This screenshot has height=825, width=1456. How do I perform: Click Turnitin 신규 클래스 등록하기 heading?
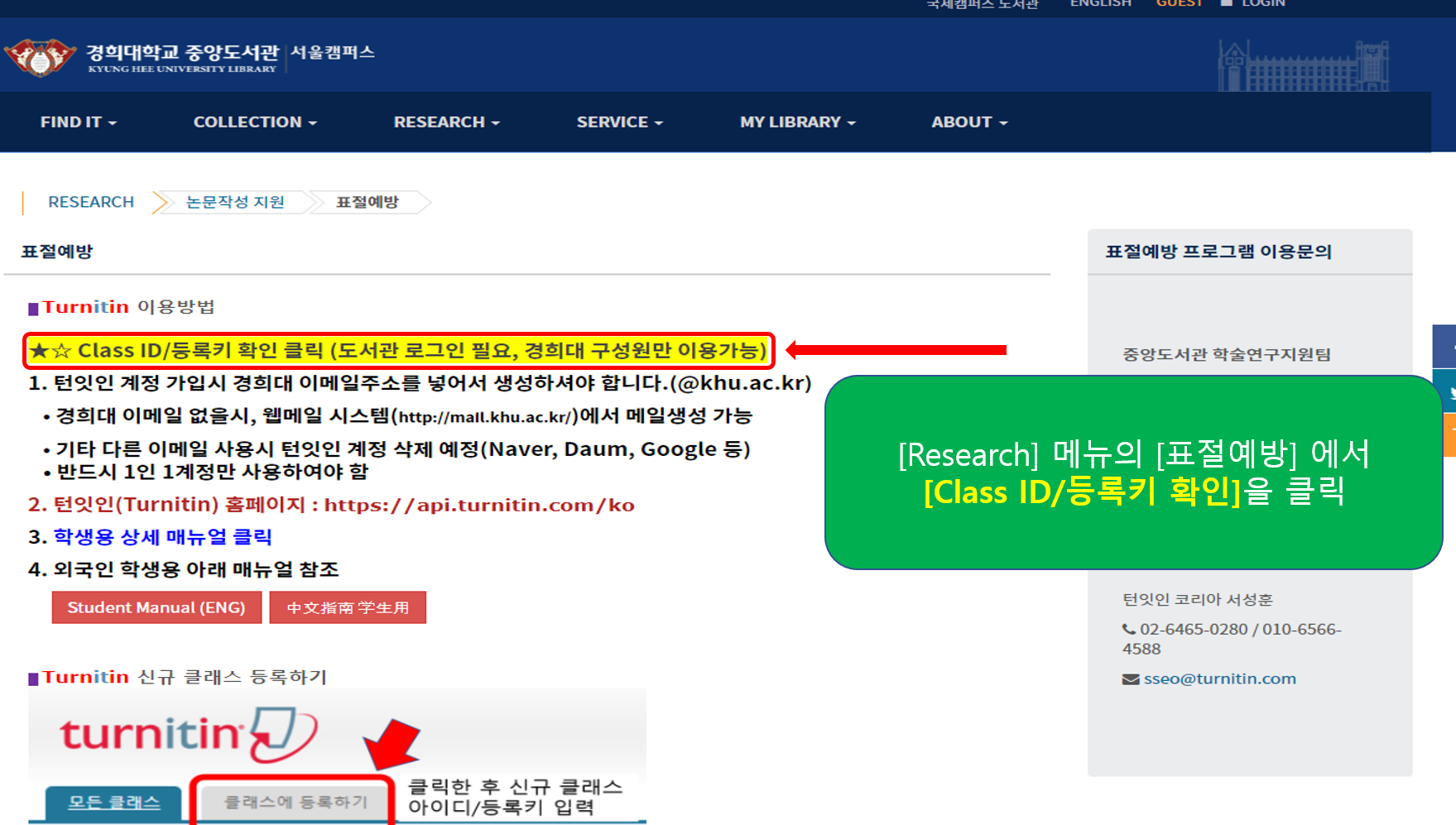coord(185,677)
